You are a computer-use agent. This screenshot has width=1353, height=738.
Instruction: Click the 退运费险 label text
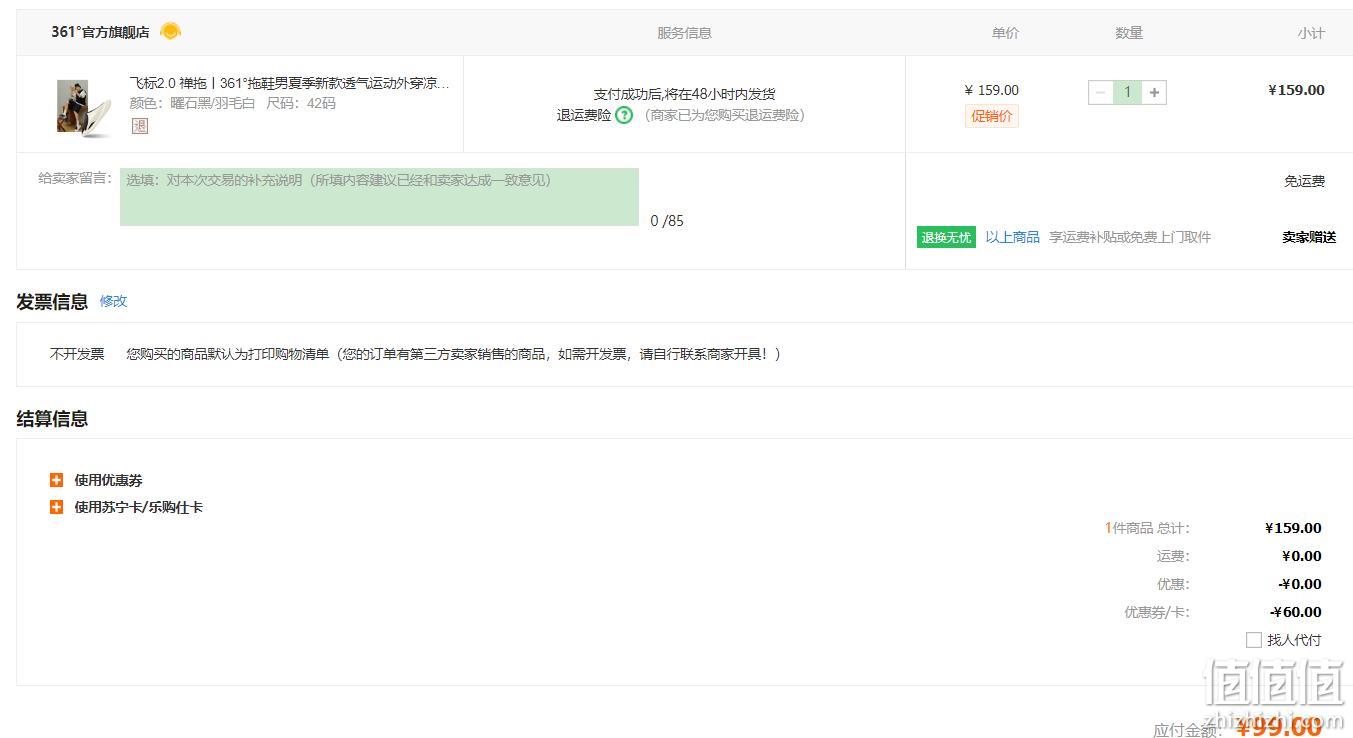(584, 115)
